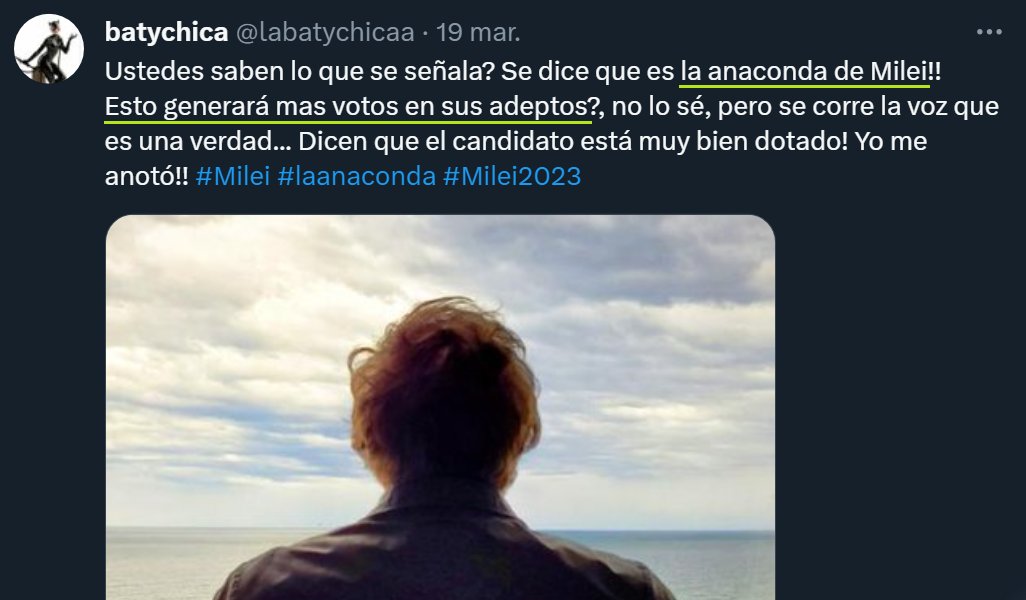Visit the @labatychicaa handle link
Screen dimensions: 1026x600
click(x=325, y=32)
